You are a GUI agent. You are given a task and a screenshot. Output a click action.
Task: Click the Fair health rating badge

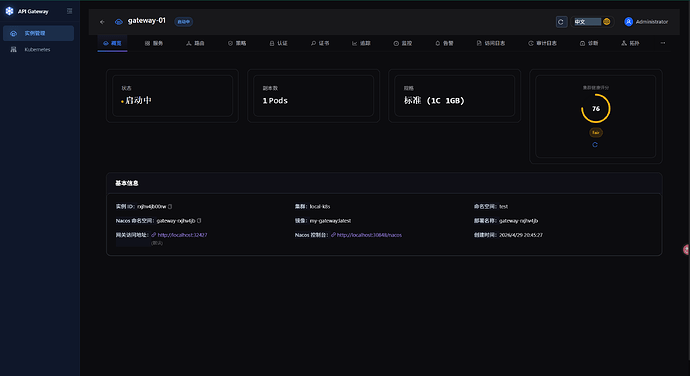point(595,133)
